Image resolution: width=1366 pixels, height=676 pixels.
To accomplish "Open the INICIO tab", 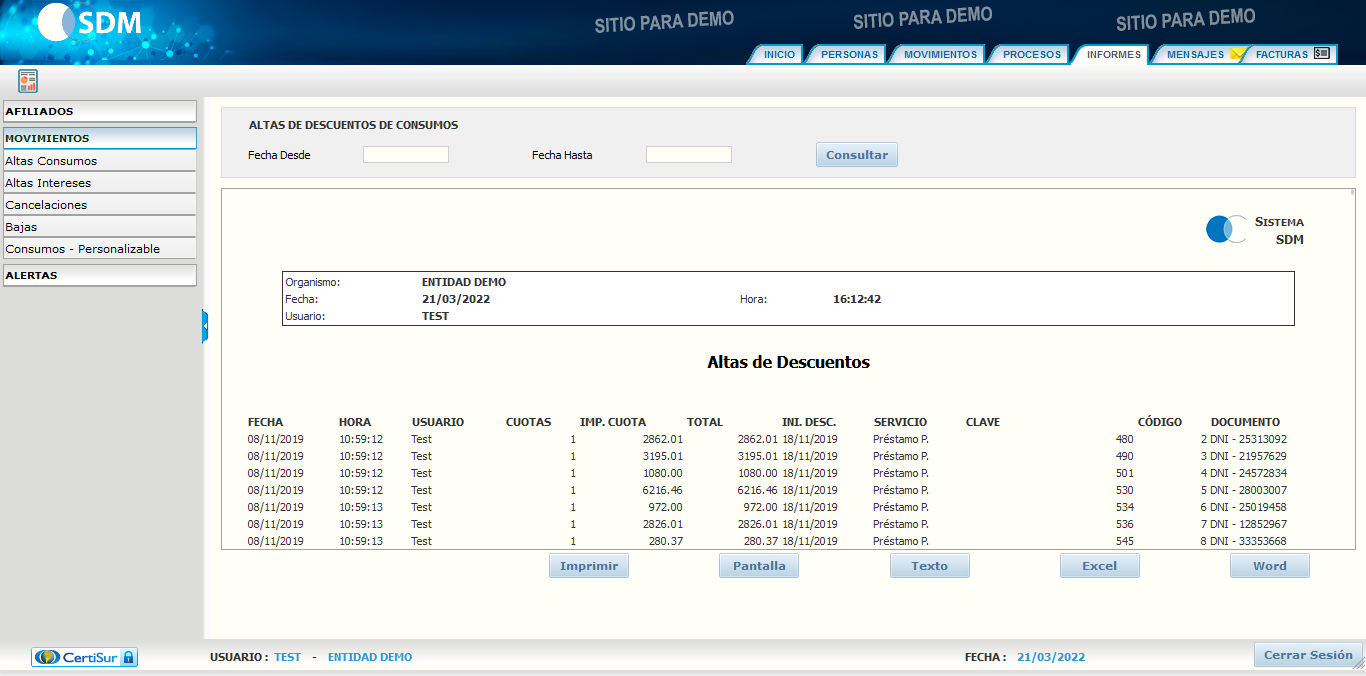I will 779,55.
